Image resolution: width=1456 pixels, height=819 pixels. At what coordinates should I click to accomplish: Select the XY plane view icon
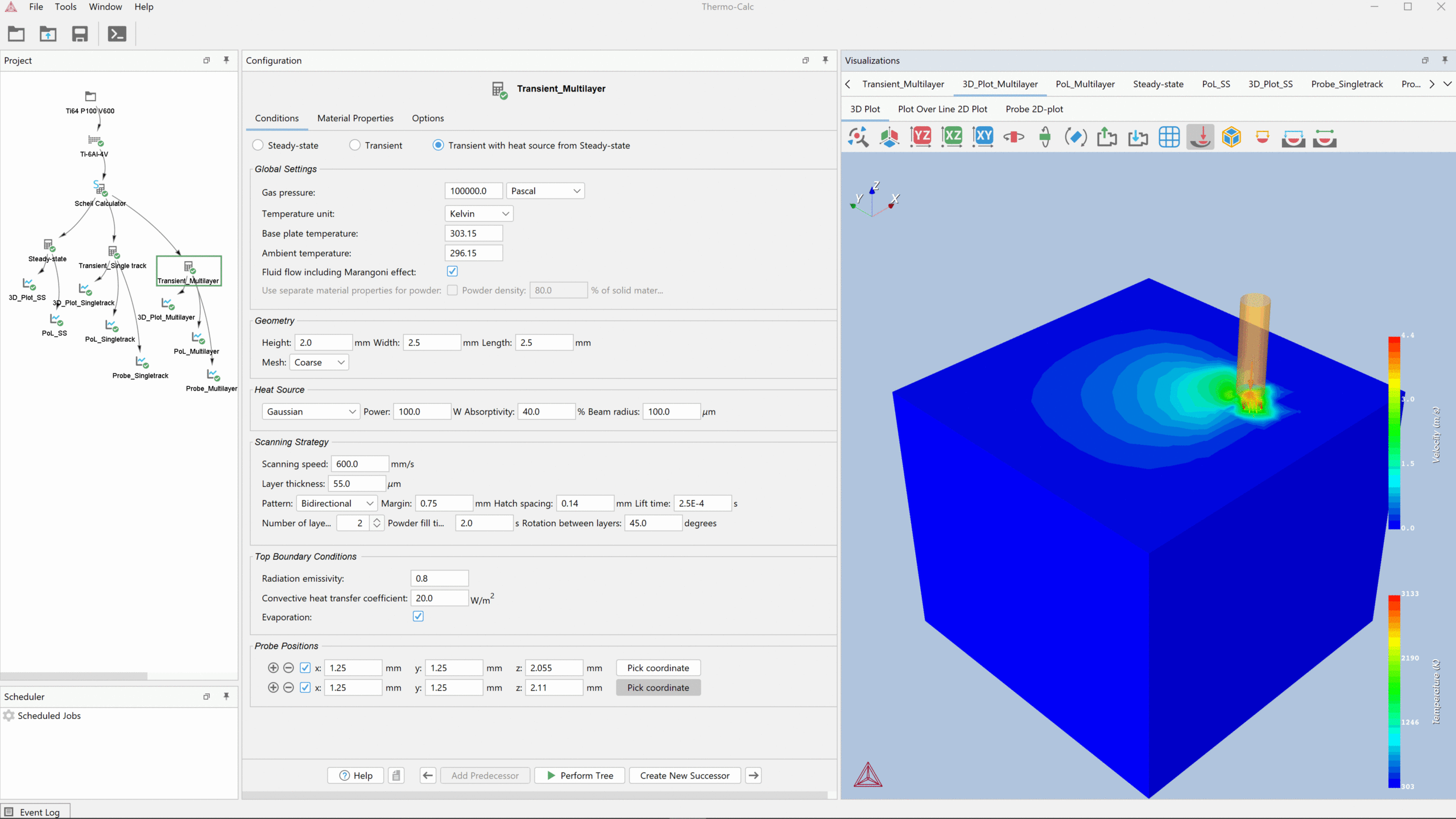[983, 136]
